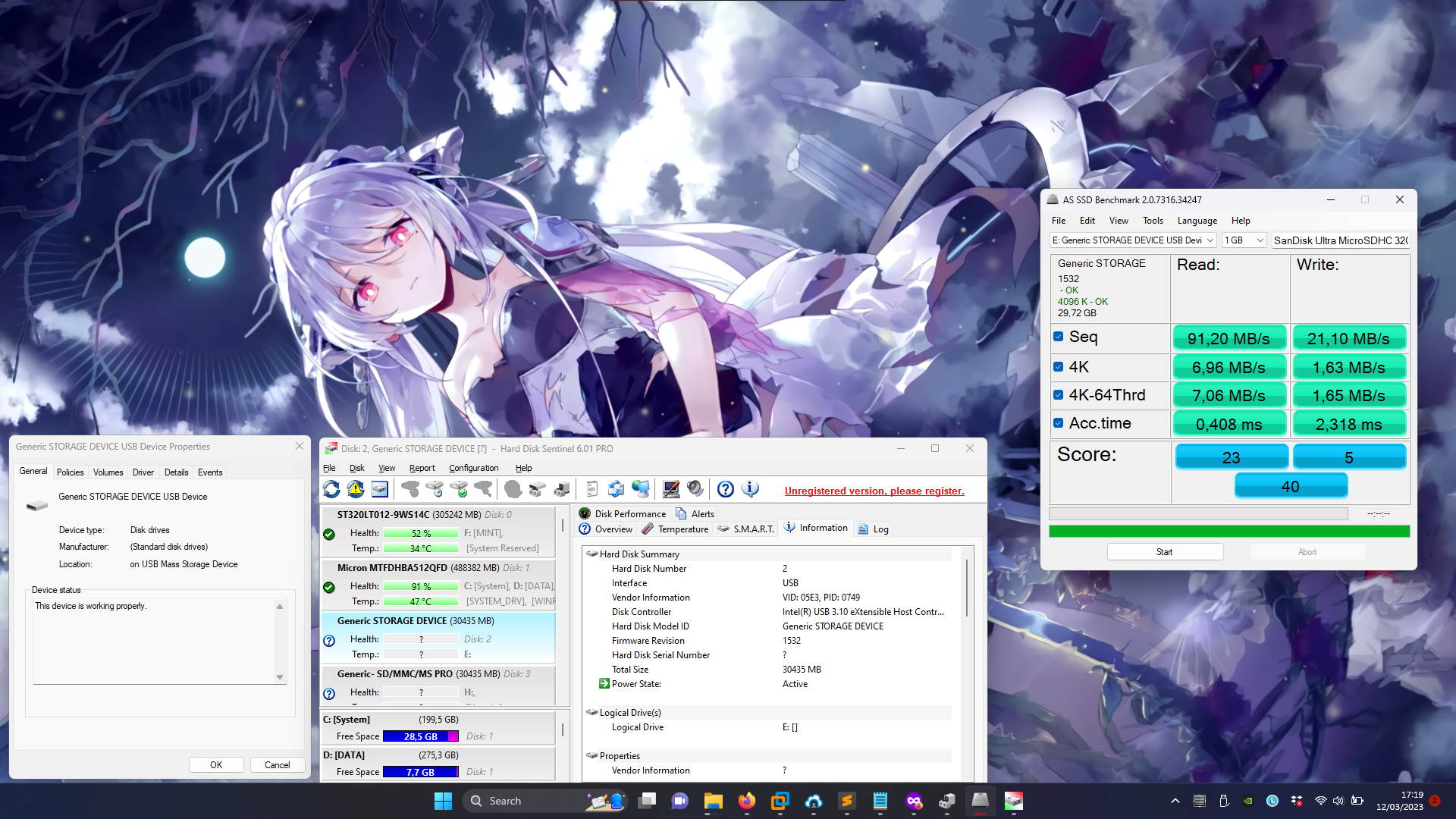Image resolution: width=1456 pixels, height=819 pixels.
Task: Click the refresh-with-warning-triangle toolbar icon
Action: pyautogui.click(x=356, y=490)
